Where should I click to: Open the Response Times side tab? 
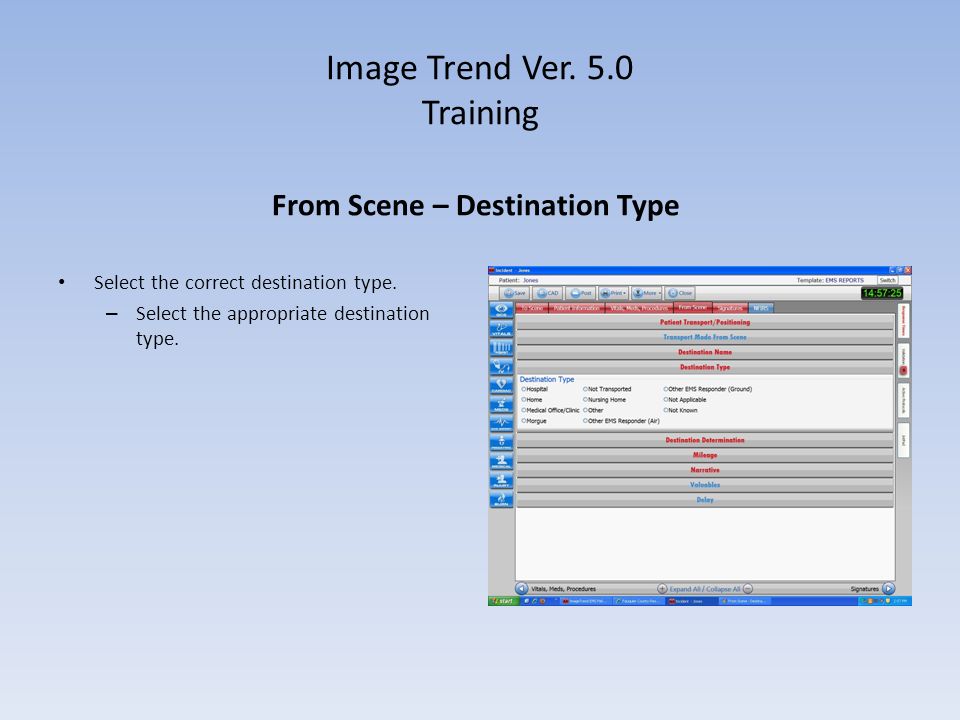(x=903, y=321)
